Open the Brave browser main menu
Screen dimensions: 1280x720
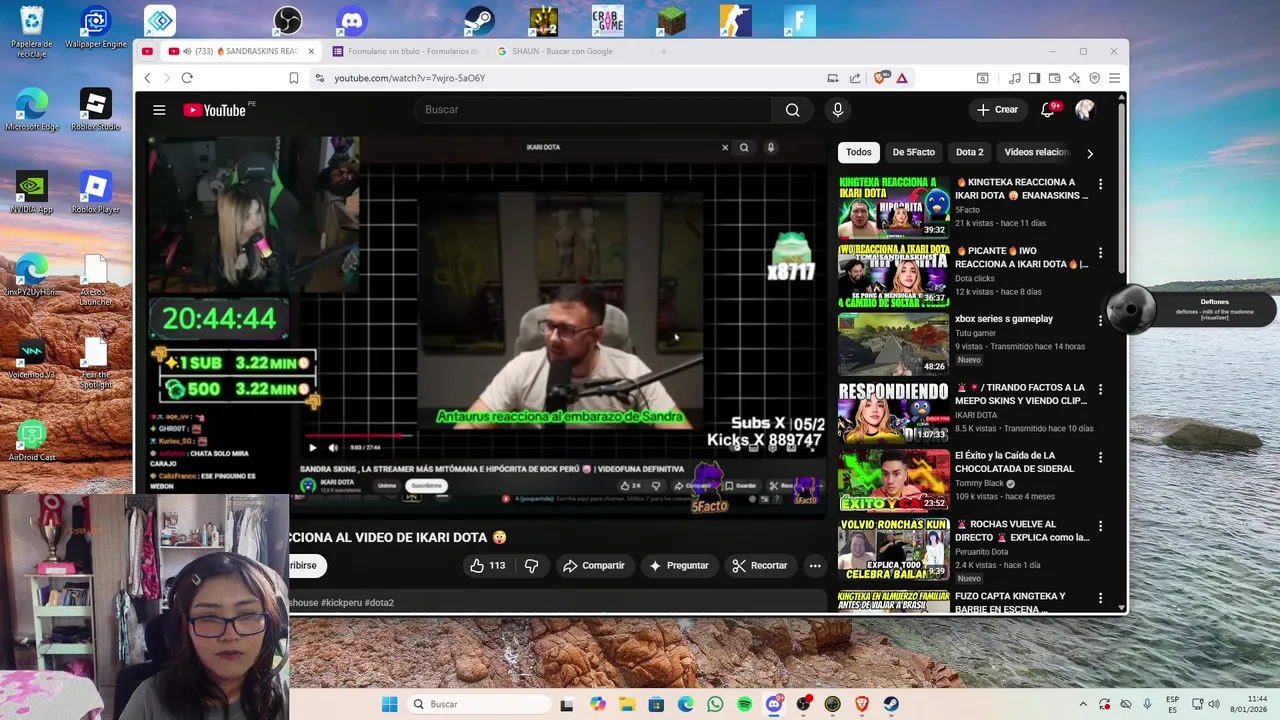pyautogui.click(x=1114, y=78)
